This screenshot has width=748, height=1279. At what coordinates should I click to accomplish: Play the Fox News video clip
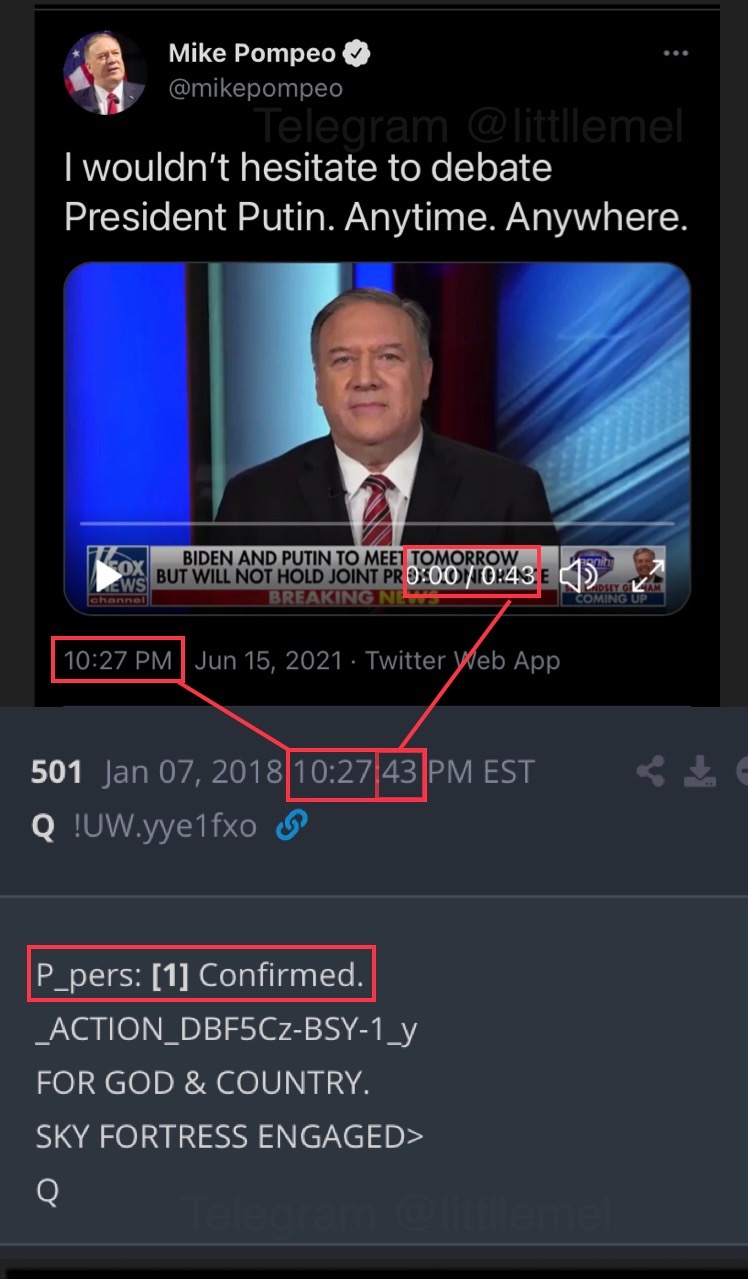pos(107,575)
